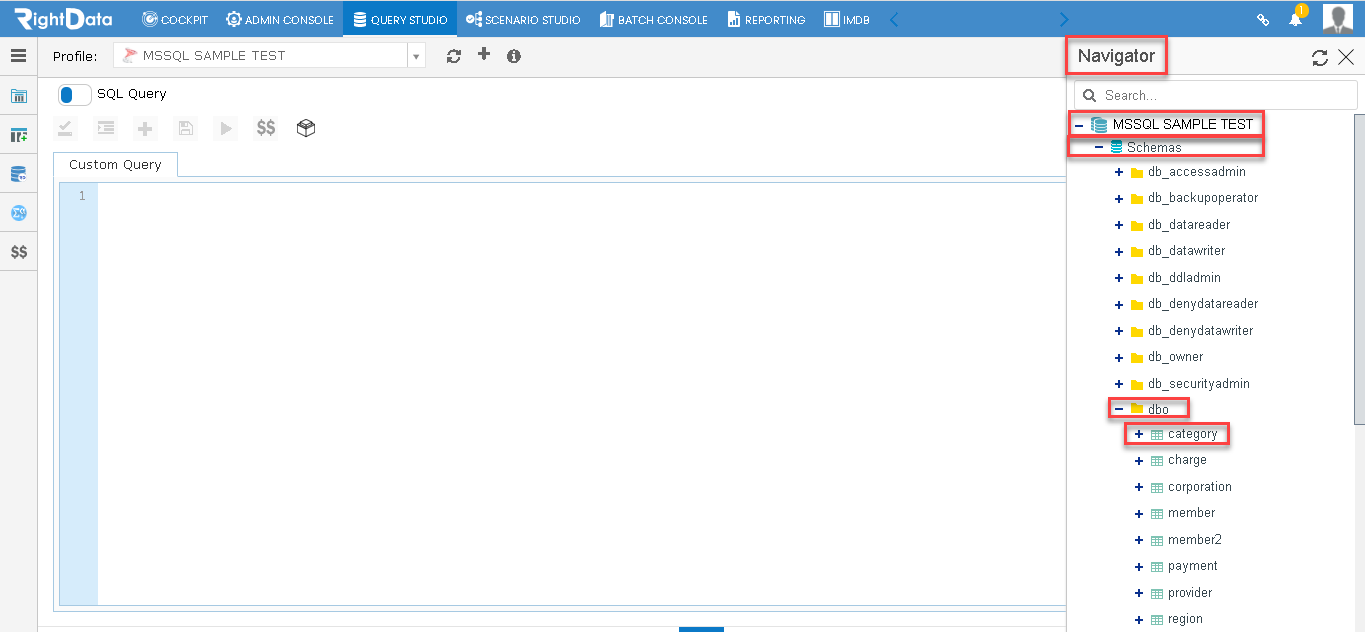Collapse the MSSQL SAMPLE TEST node

pos(1079,125)
